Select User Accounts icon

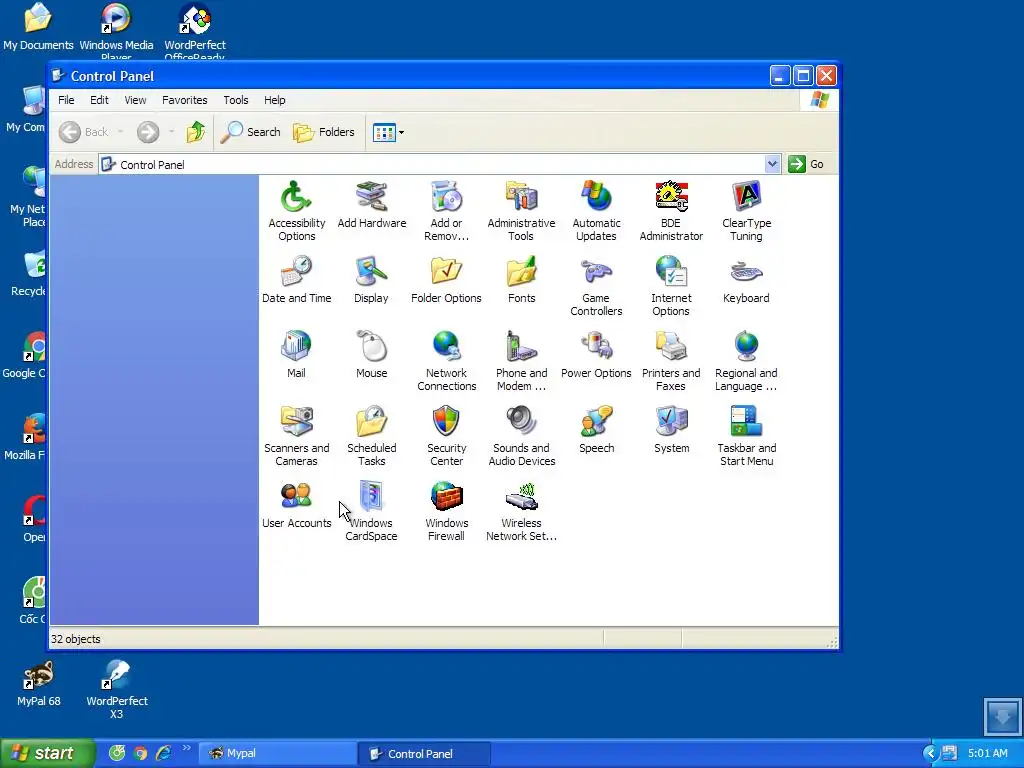296,505
